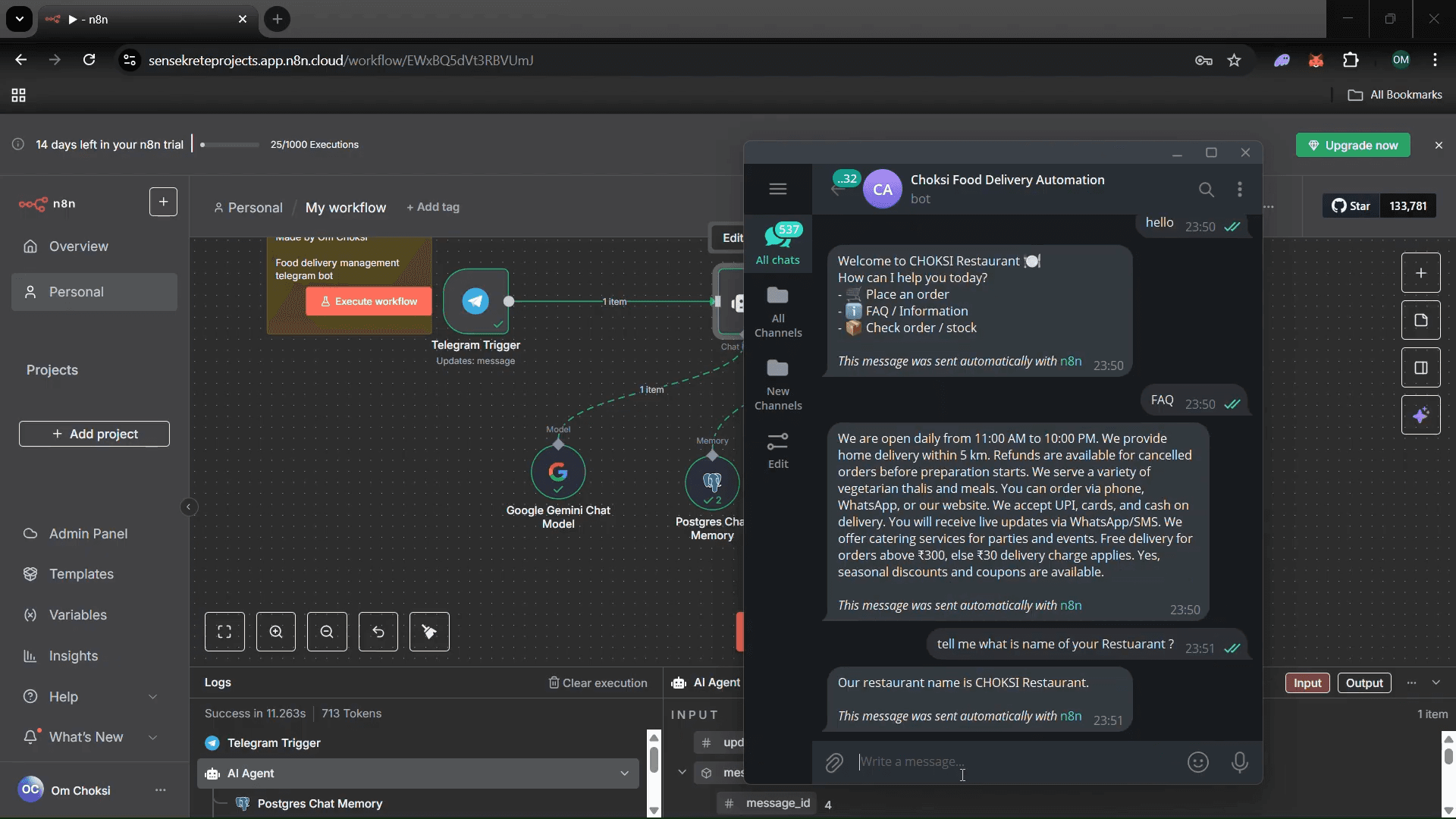
Task: Create new item with sidebar plus button
Action: 163,202
